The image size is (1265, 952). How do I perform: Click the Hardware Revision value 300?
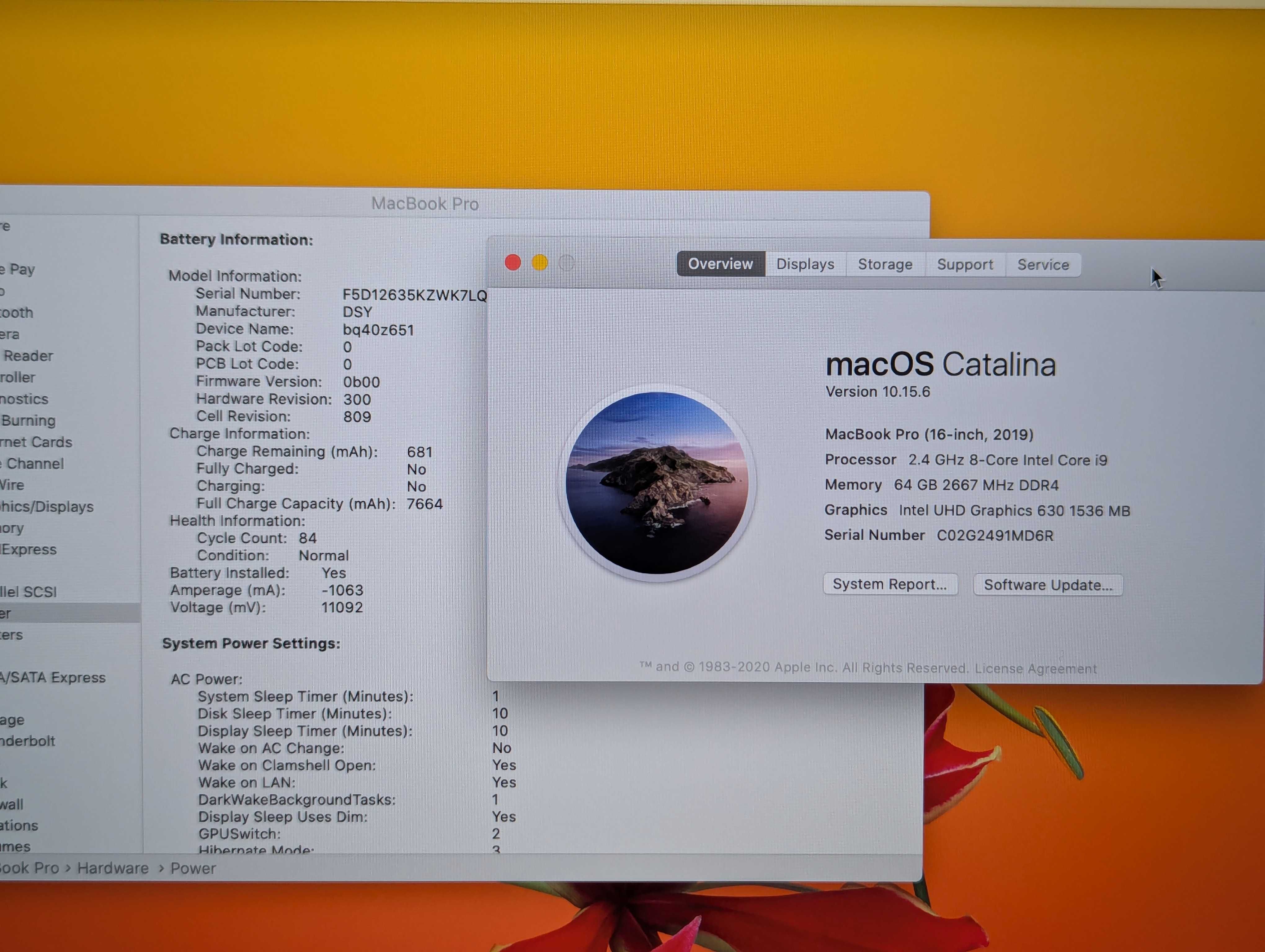coord(357,399)
